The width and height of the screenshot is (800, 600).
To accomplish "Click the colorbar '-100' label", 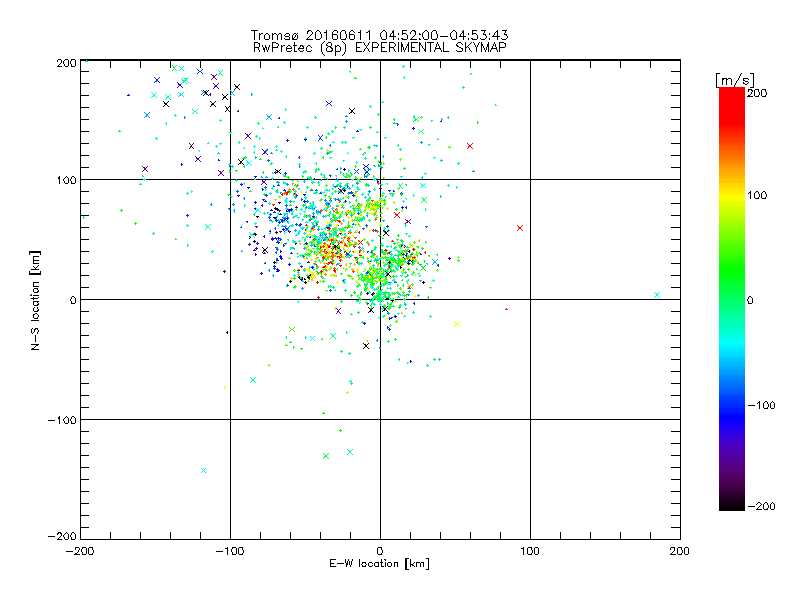I will pyautogui.click(x=761, y=405).
